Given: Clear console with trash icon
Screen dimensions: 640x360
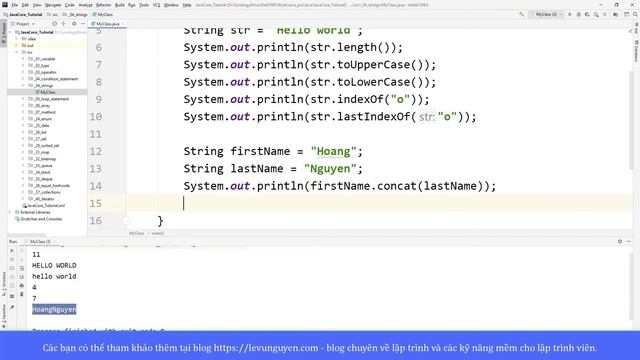Looking at the screenshot, I should (x=22, y=294).
